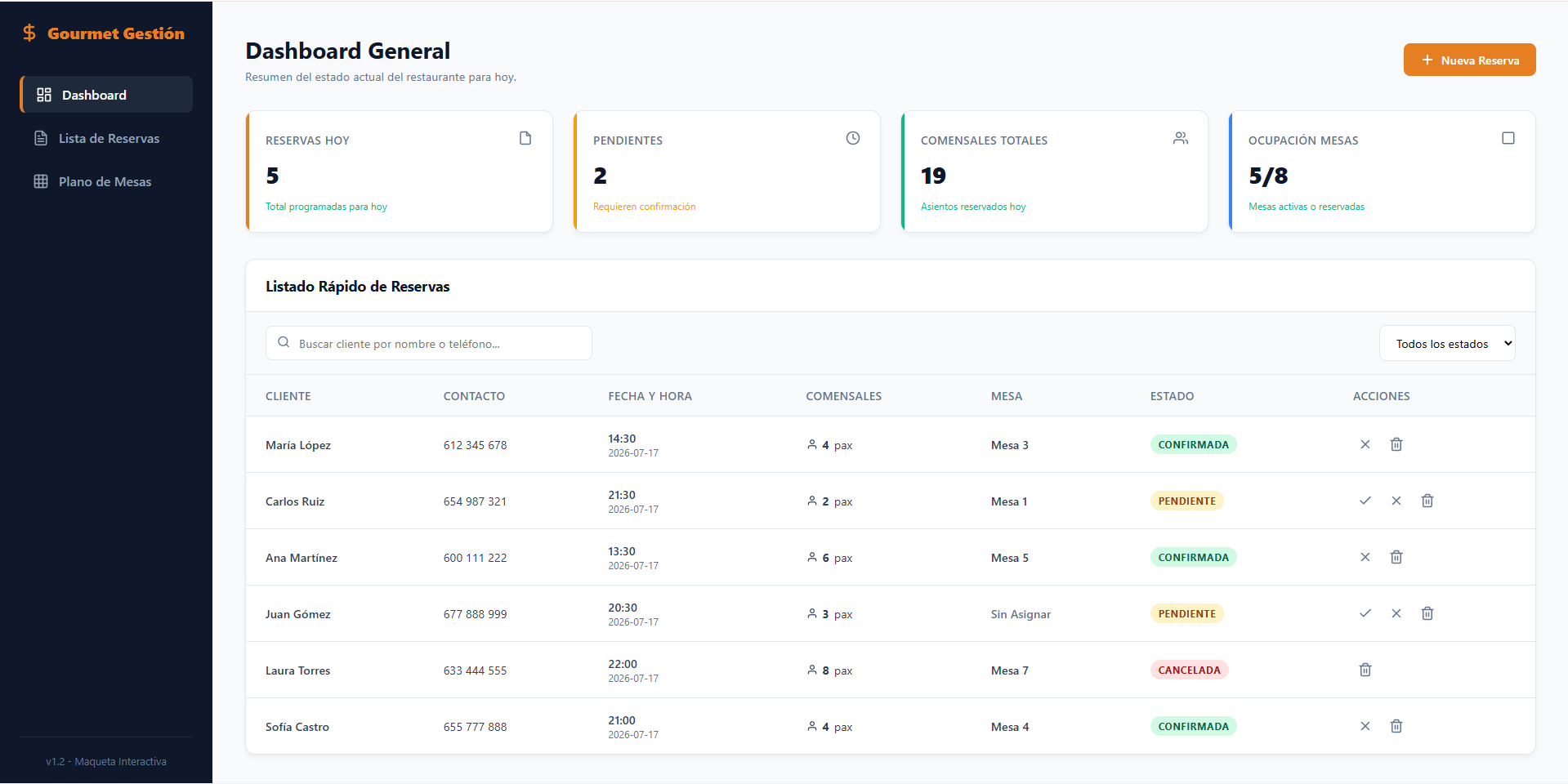Cancel Juan Gómez reservation with X icon

point(1396,613)
